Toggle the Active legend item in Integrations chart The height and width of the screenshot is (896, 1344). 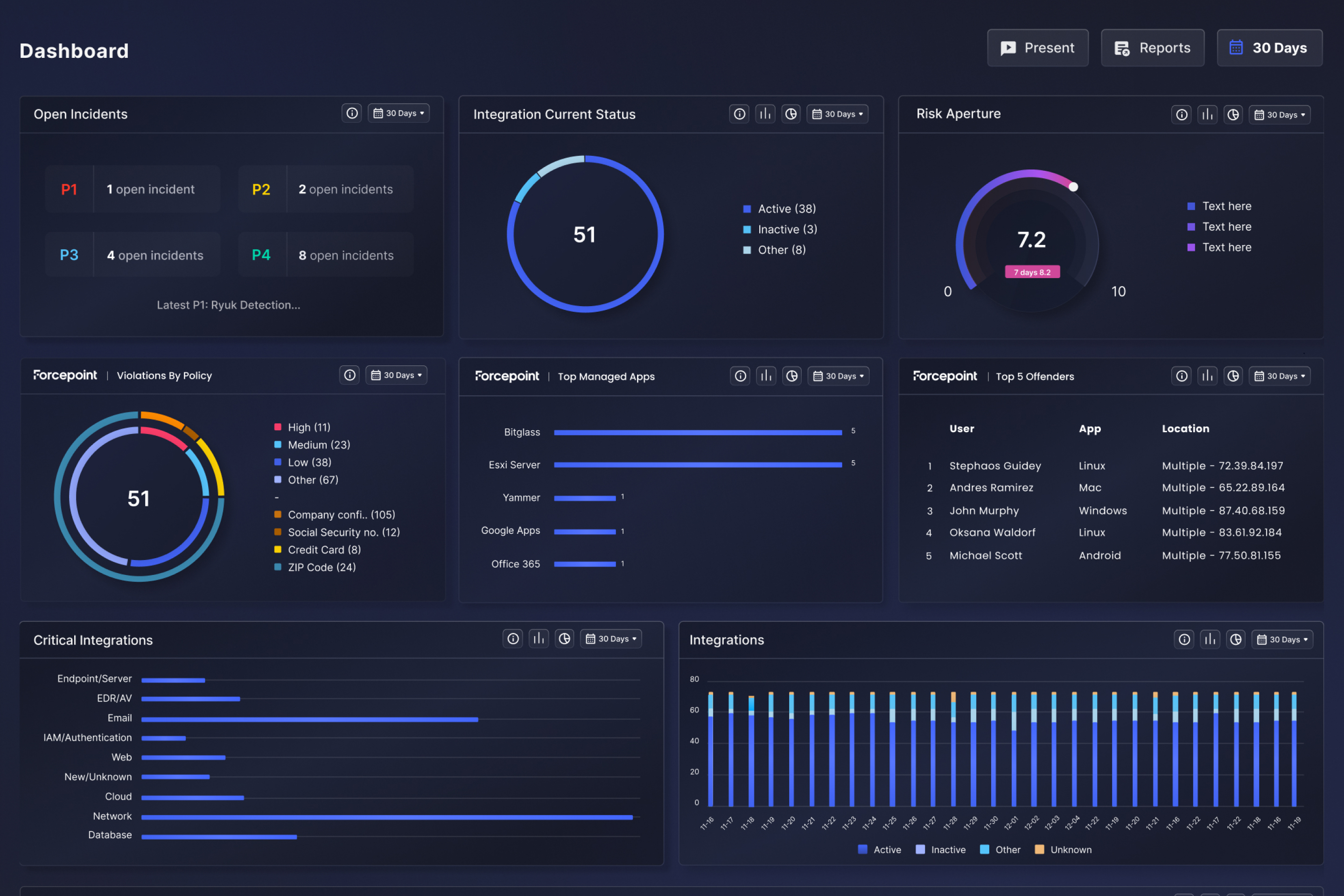pos(879,850)
